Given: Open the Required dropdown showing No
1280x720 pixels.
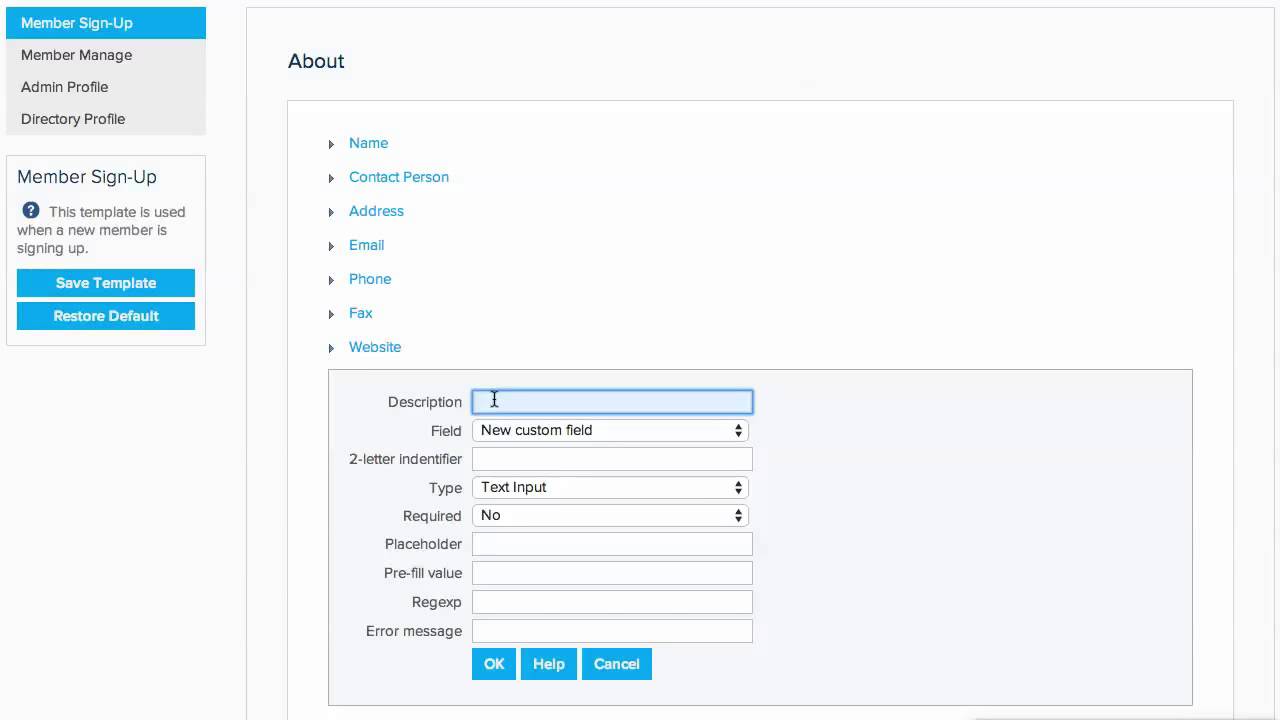Looking at the screenshot, I should 610,515.
